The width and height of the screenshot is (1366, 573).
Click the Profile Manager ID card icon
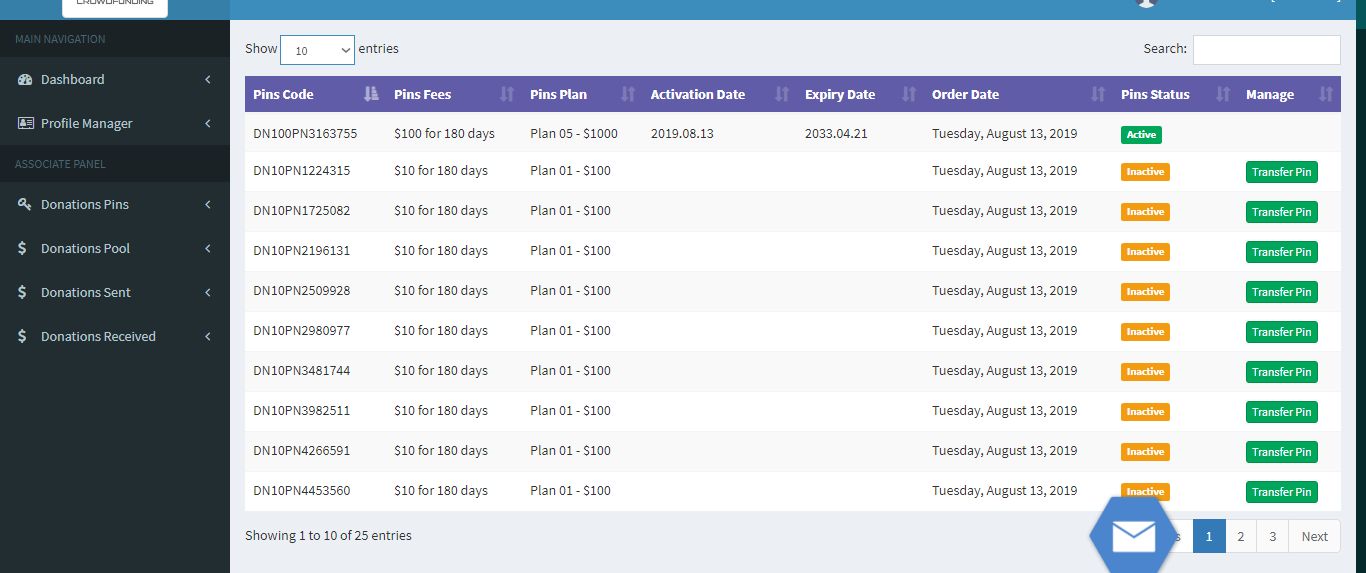tap(25, 123)
